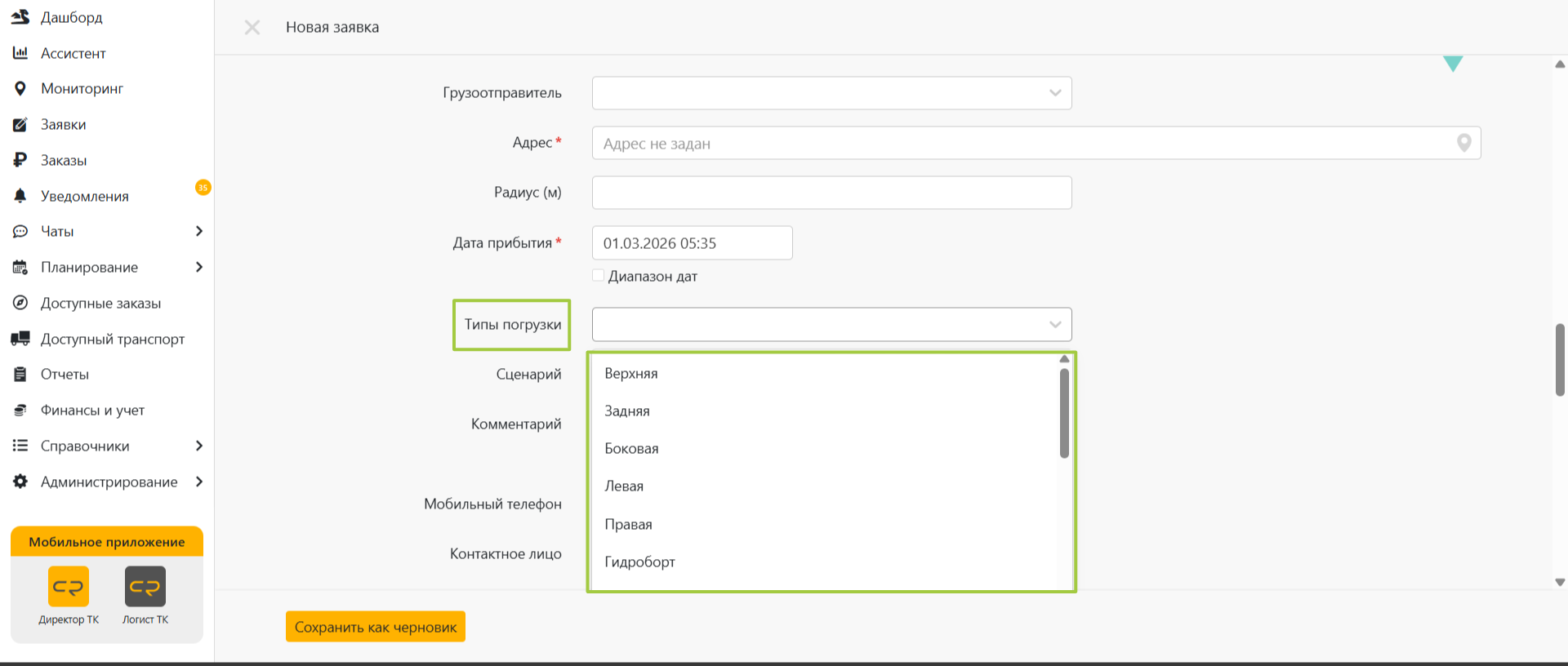Viewport: 1568px width, 666px height.
Task: Click the Мониторинг location pin icon
Action: click(x=20, y=88)
